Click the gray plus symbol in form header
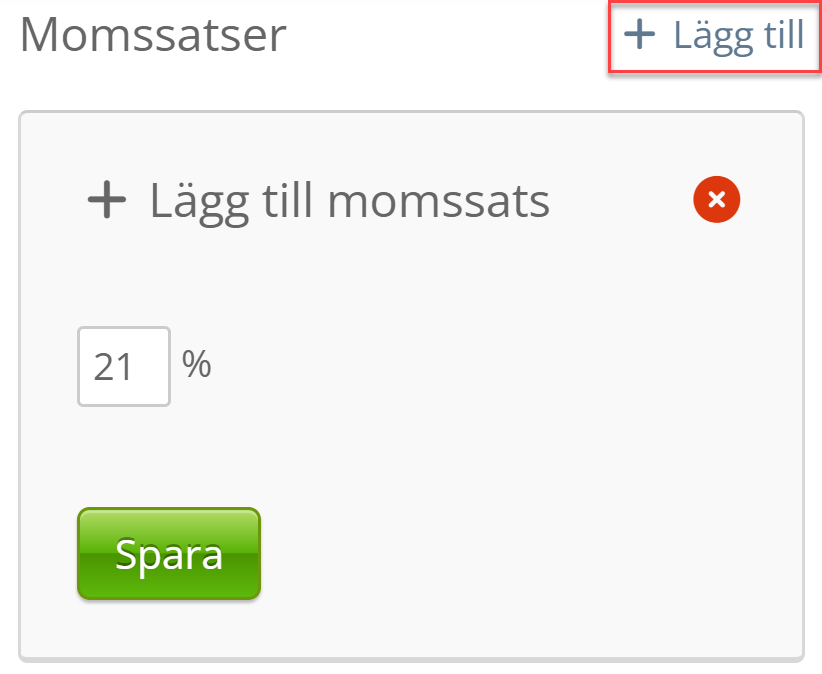Viewport: 822px width, 674px height. [107, 200]
